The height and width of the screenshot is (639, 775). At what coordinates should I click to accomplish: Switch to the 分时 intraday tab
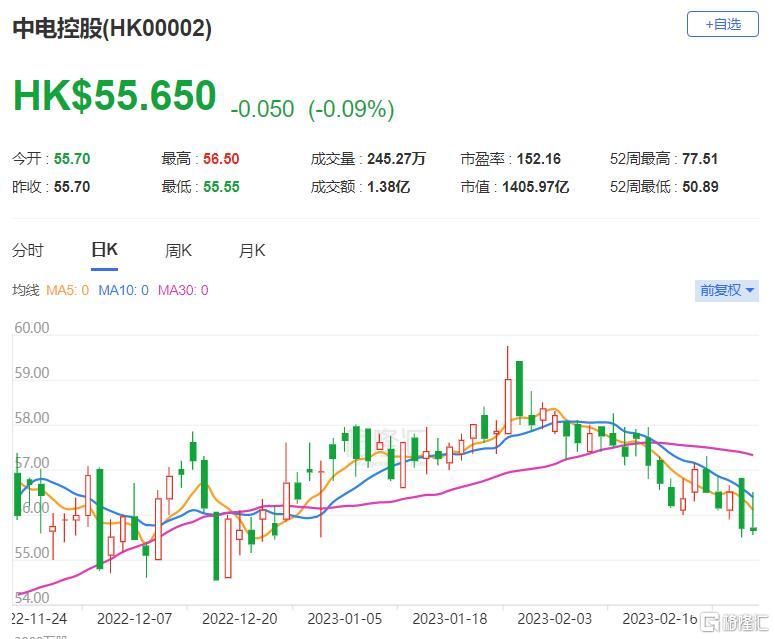pos(28,251)
